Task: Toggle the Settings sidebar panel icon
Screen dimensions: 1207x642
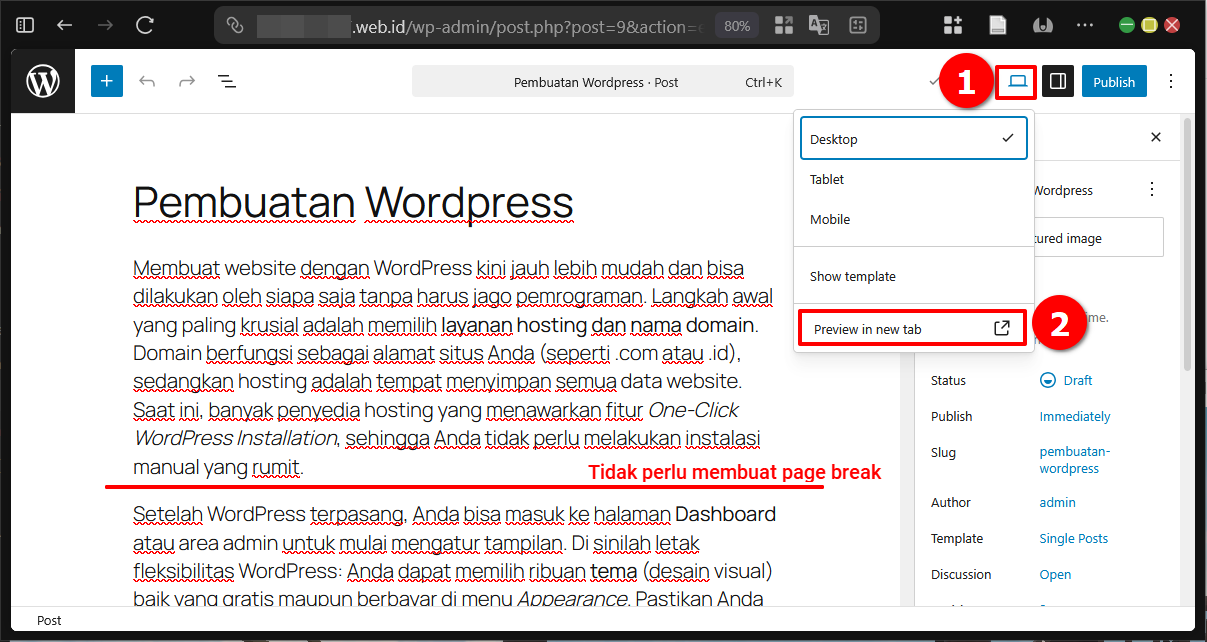Action: [1058, 81]
